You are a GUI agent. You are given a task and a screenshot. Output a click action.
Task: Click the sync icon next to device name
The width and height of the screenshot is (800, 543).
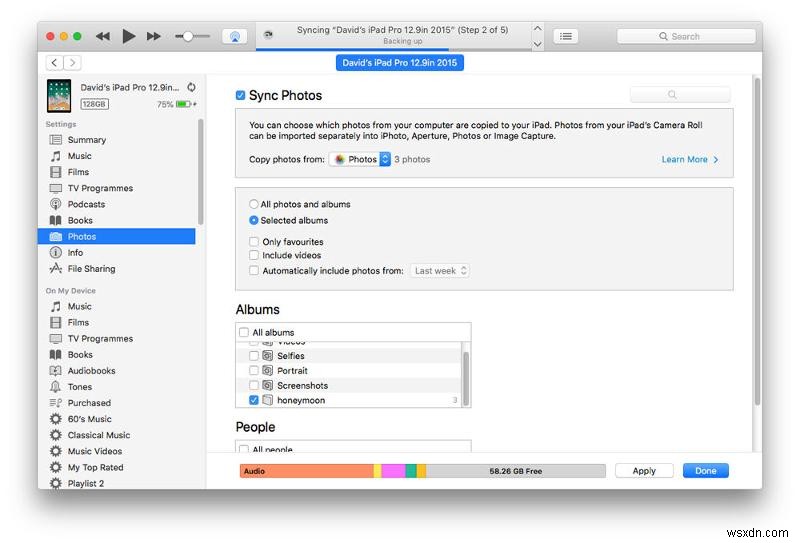(191, 87)
